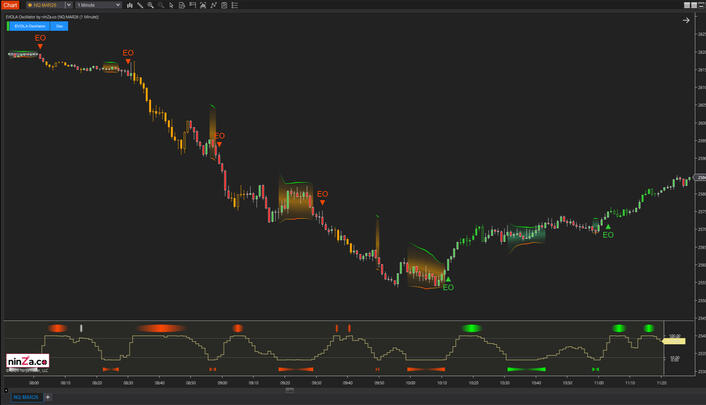The width and height of the screenshot is (706, 405).
Task: Open the Chart menu label
Action: 10,5
